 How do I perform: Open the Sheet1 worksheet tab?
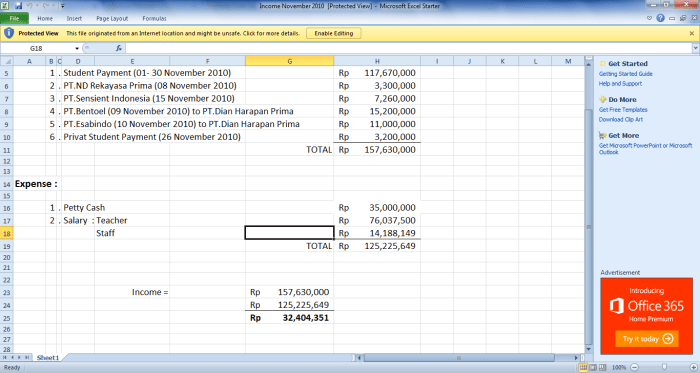(47, 357)
